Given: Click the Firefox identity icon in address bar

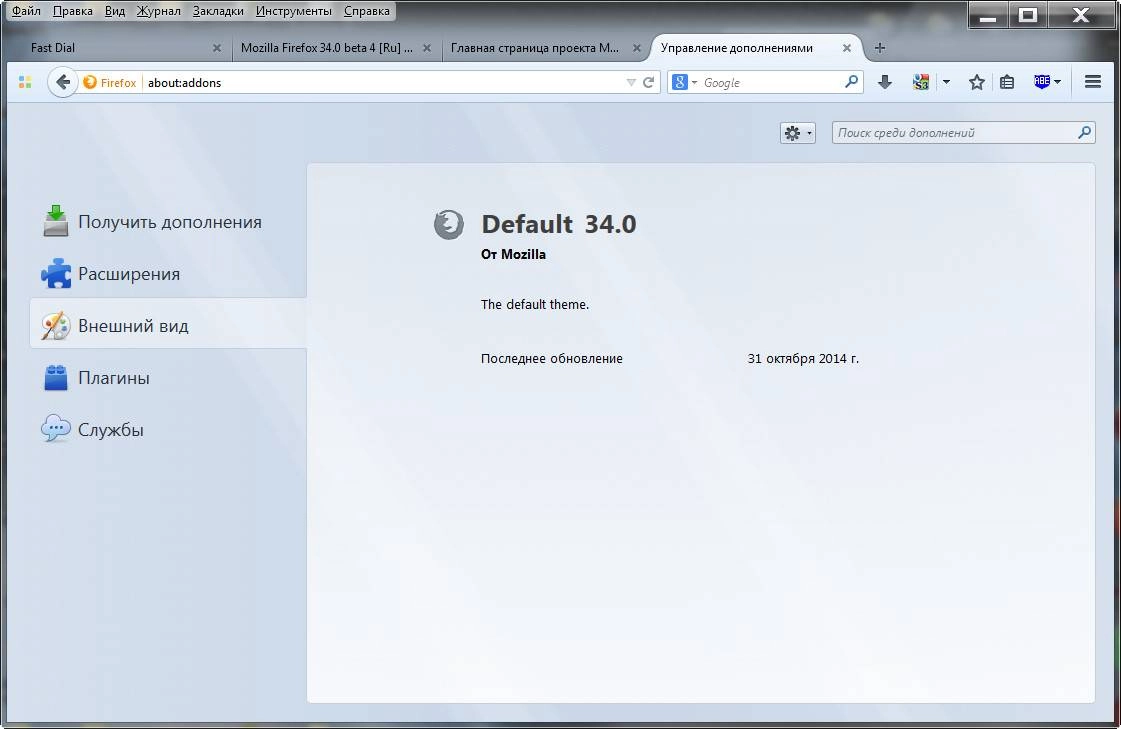Looking at the screenshot, I should click(x=90, y=82).
